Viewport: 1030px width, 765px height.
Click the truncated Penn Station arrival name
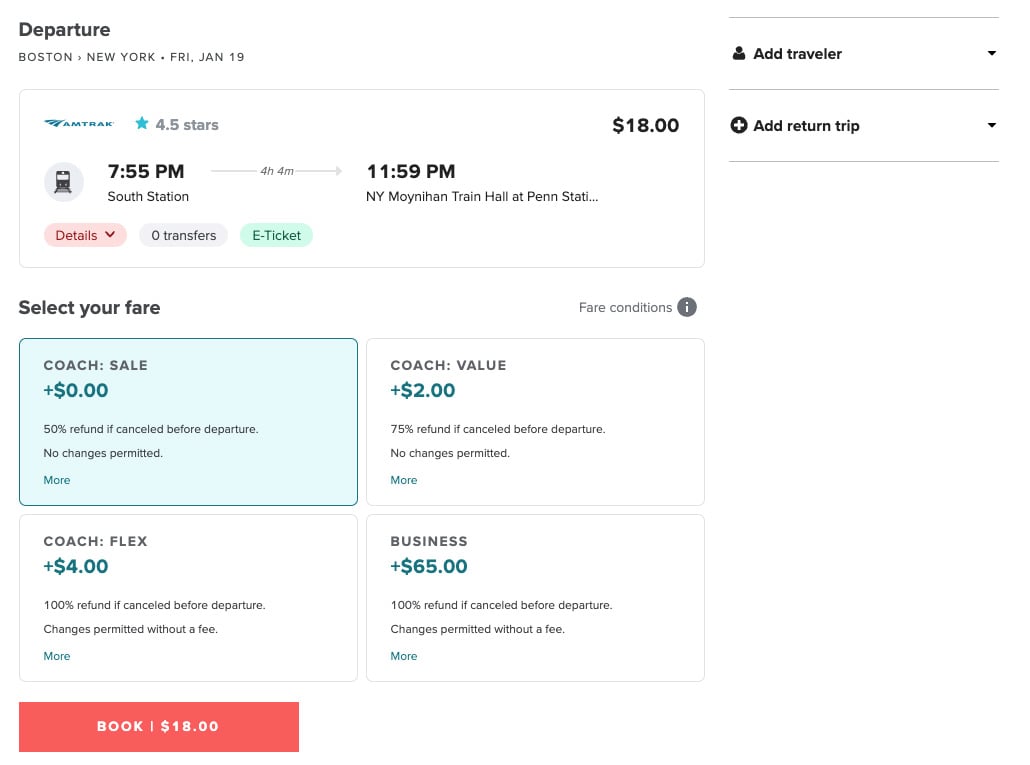click(x=482, y=196)
